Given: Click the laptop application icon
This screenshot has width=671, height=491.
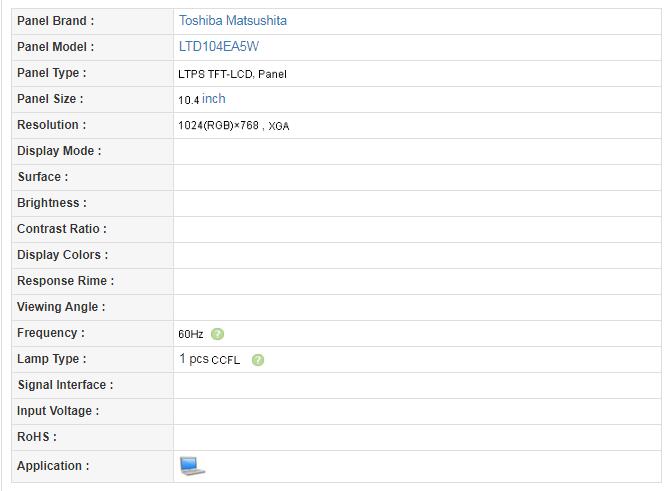Looking at the screenshot, I should click(192, 466).
